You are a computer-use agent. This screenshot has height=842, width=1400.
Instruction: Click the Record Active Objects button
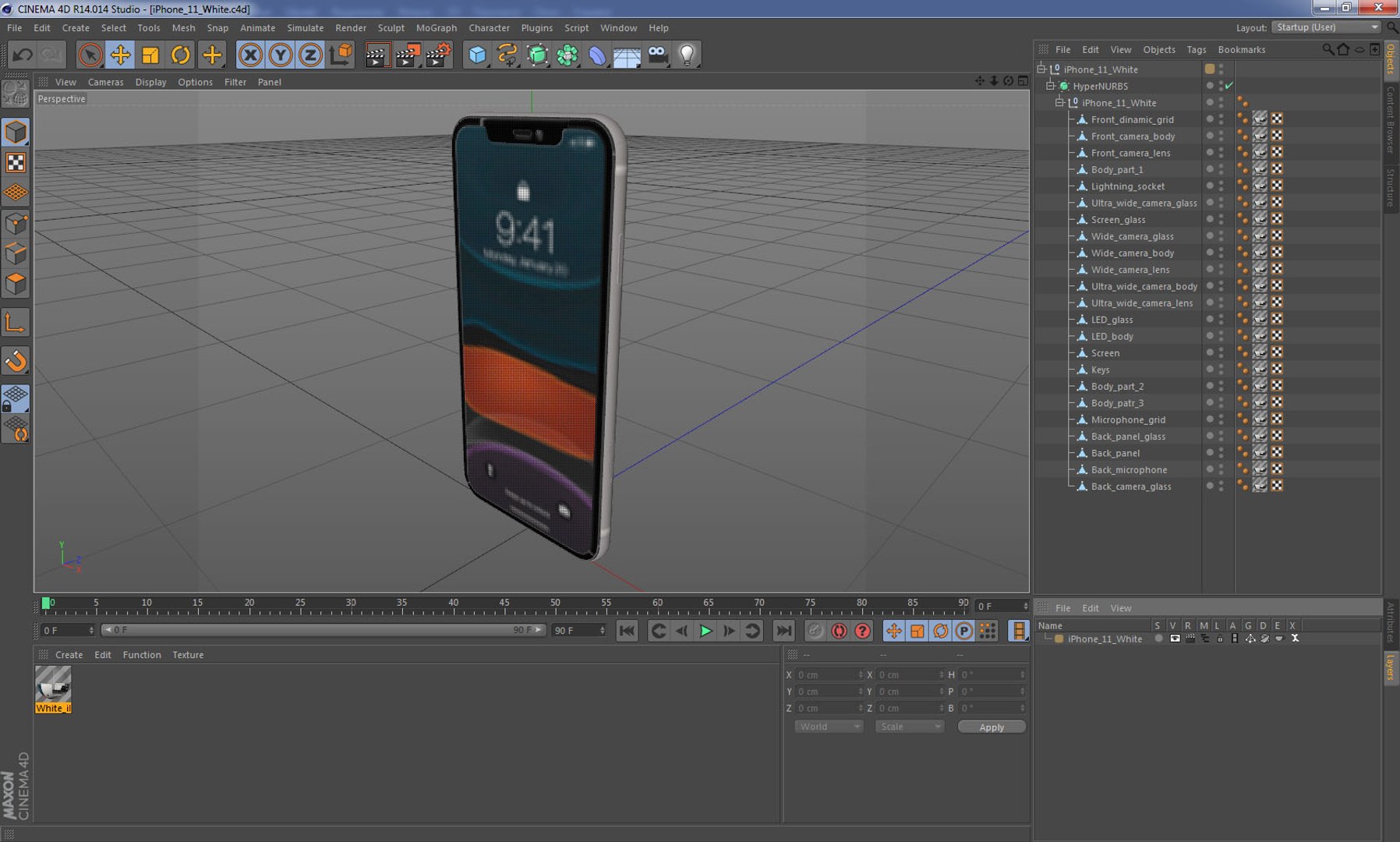coord(815,631)
